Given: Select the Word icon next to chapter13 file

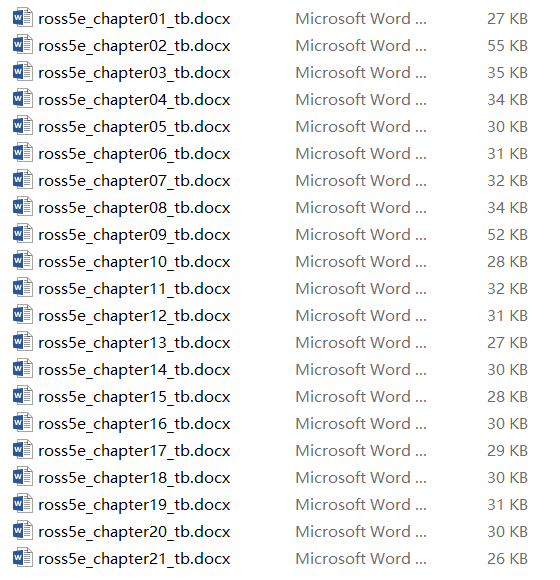Looking at the screenshot, I should point(23,342).
